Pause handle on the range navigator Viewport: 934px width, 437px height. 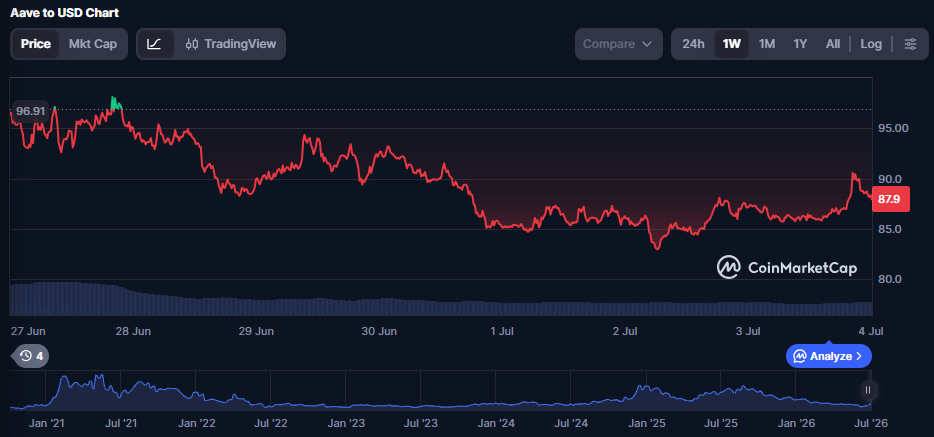(x=868, y=391)
